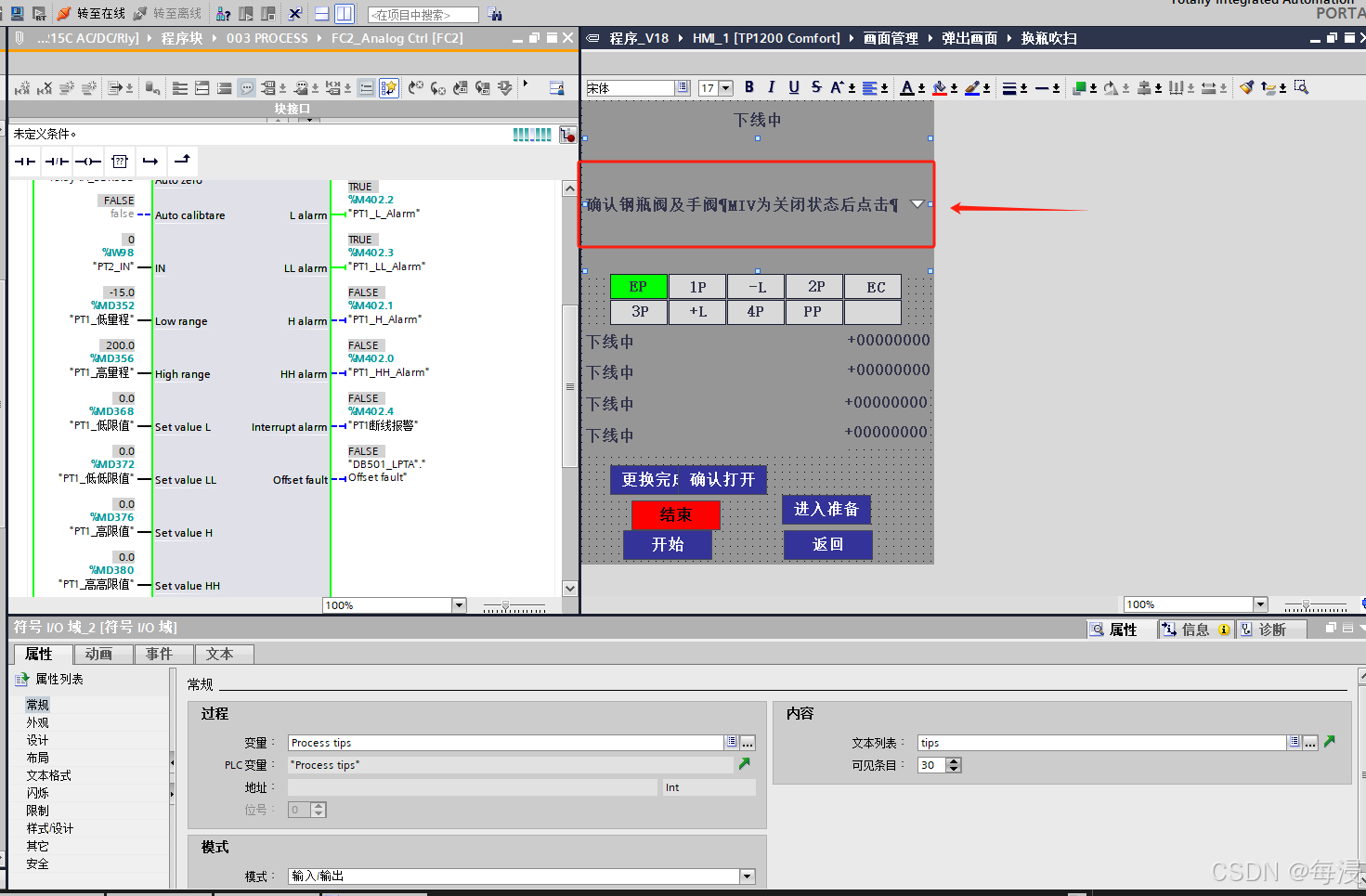Screen dimensions: 1366x896
Task: Click the green EP button on HMI screen
Action: [x=638, y=287]
